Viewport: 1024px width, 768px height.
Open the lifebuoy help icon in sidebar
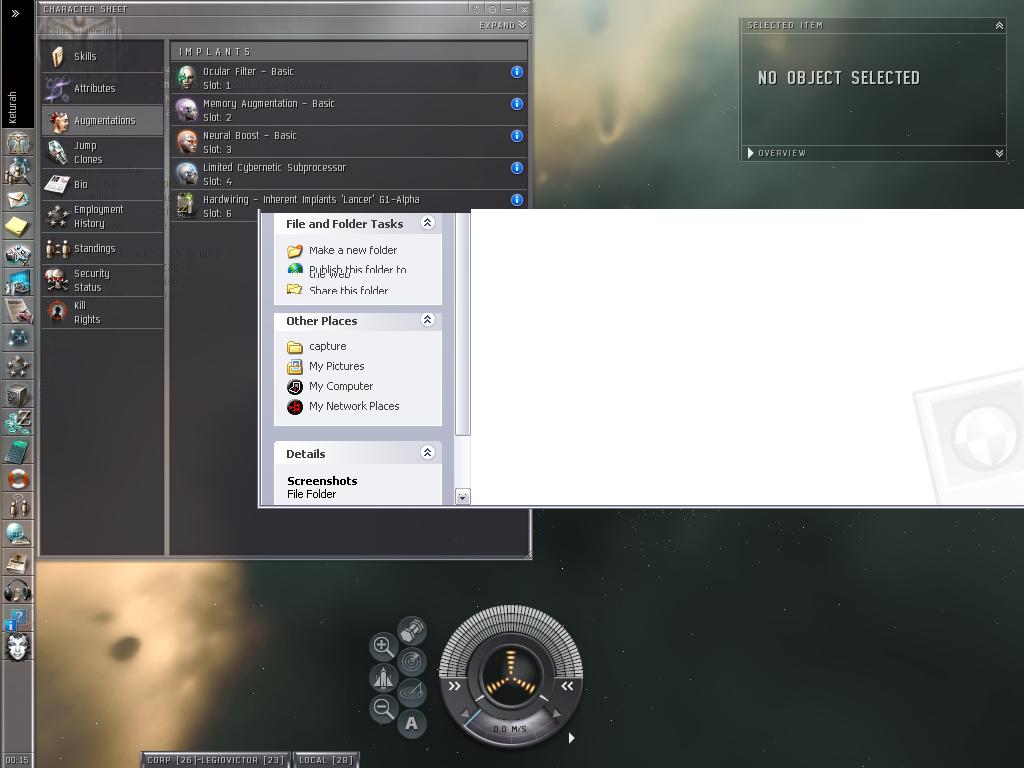18,479
